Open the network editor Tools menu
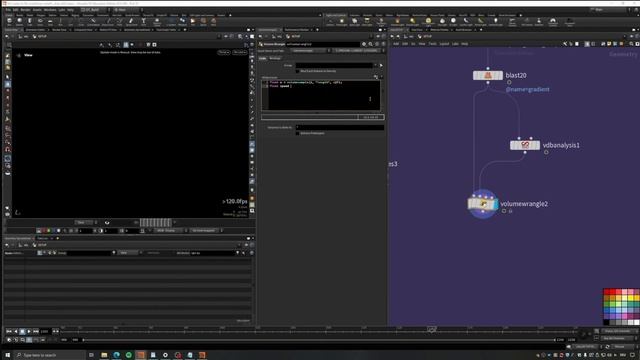Image resolution: width=640 pixels, height=360 pixels. tap(432, 44)
